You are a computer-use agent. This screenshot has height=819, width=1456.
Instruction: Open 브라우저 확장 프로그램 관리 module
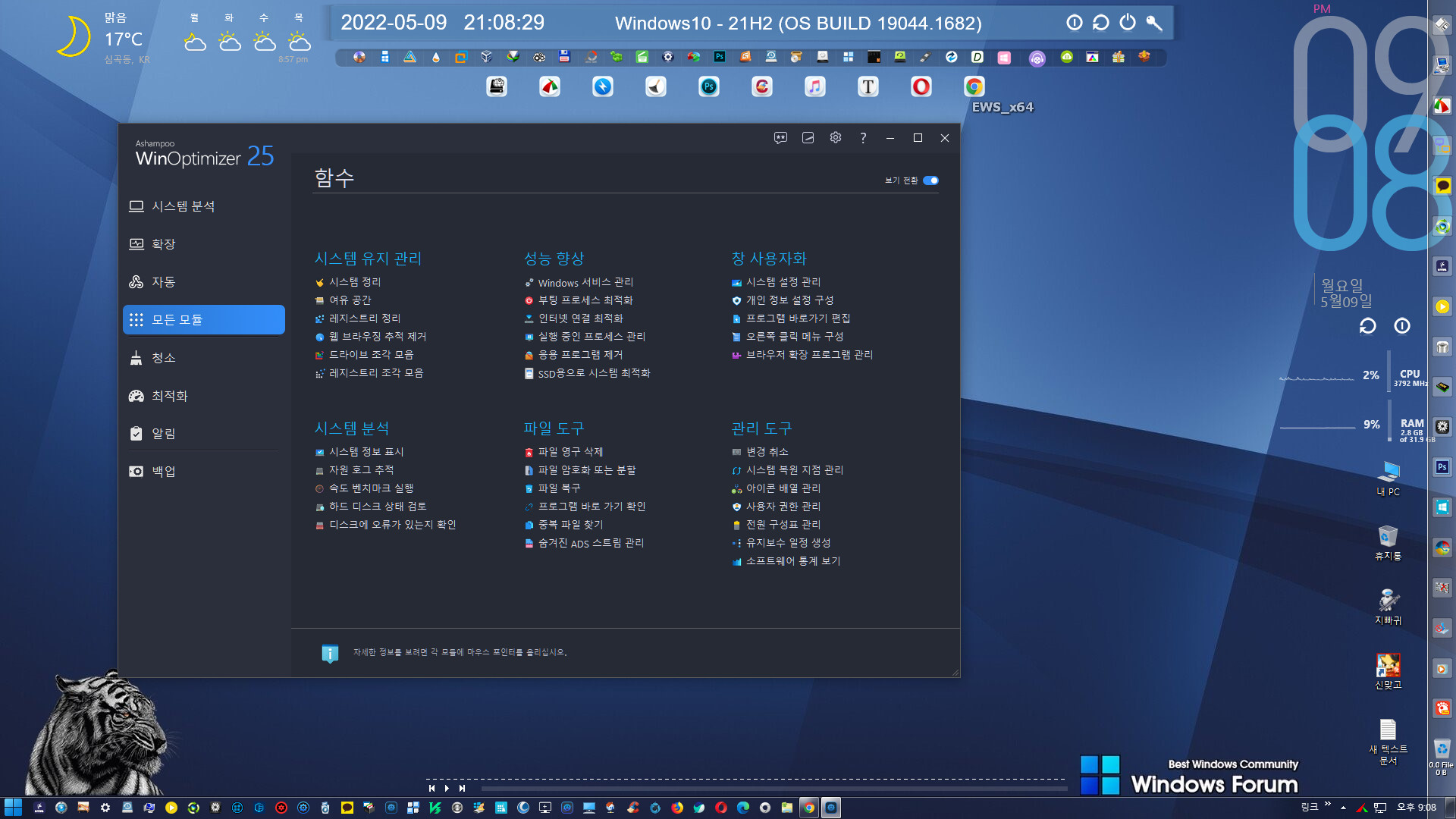tap(802, 355)
